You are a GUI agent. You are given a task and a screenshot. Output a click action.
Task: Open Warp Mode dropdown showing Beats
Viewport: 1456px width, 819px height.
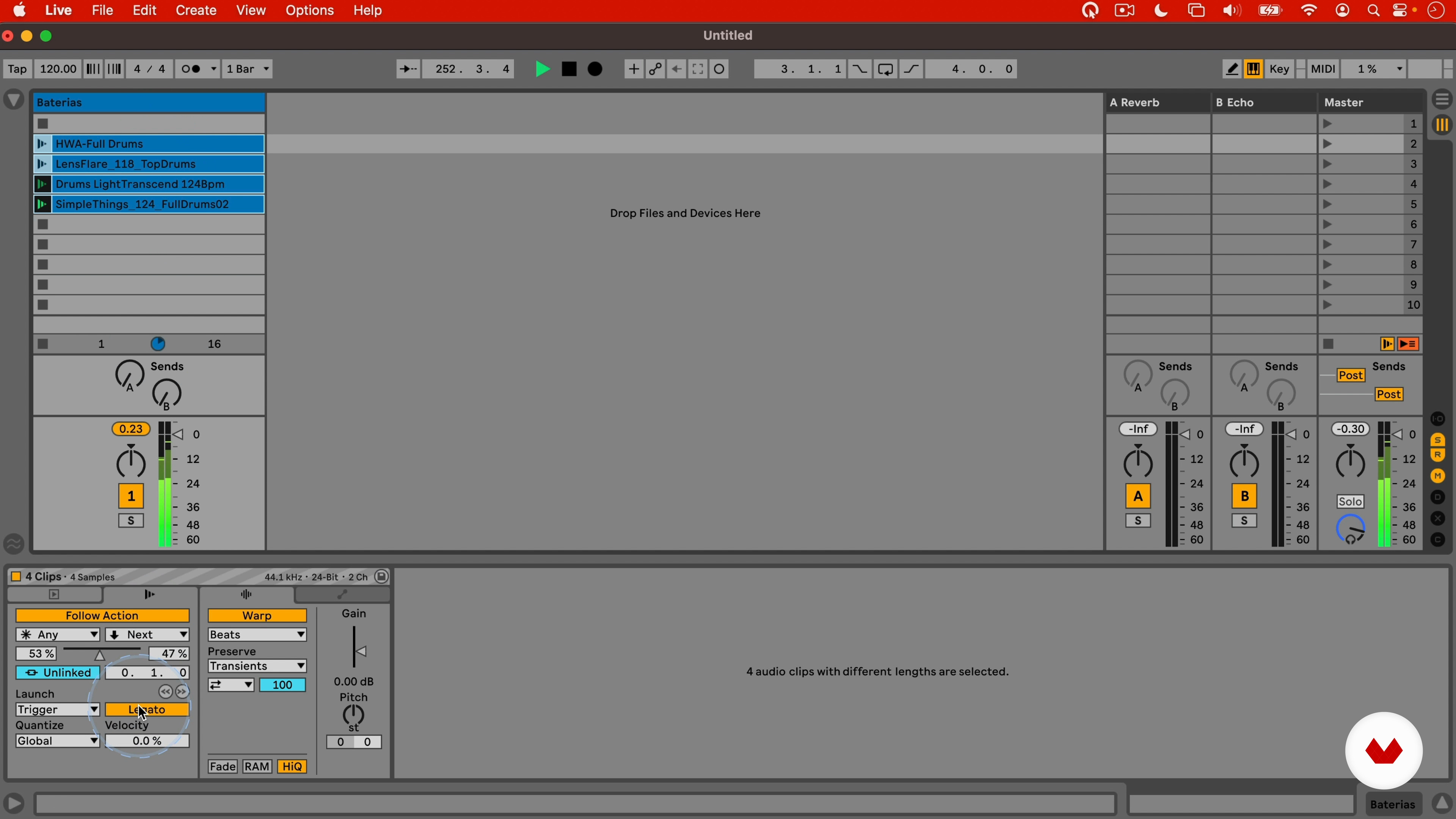click(257, 635)
